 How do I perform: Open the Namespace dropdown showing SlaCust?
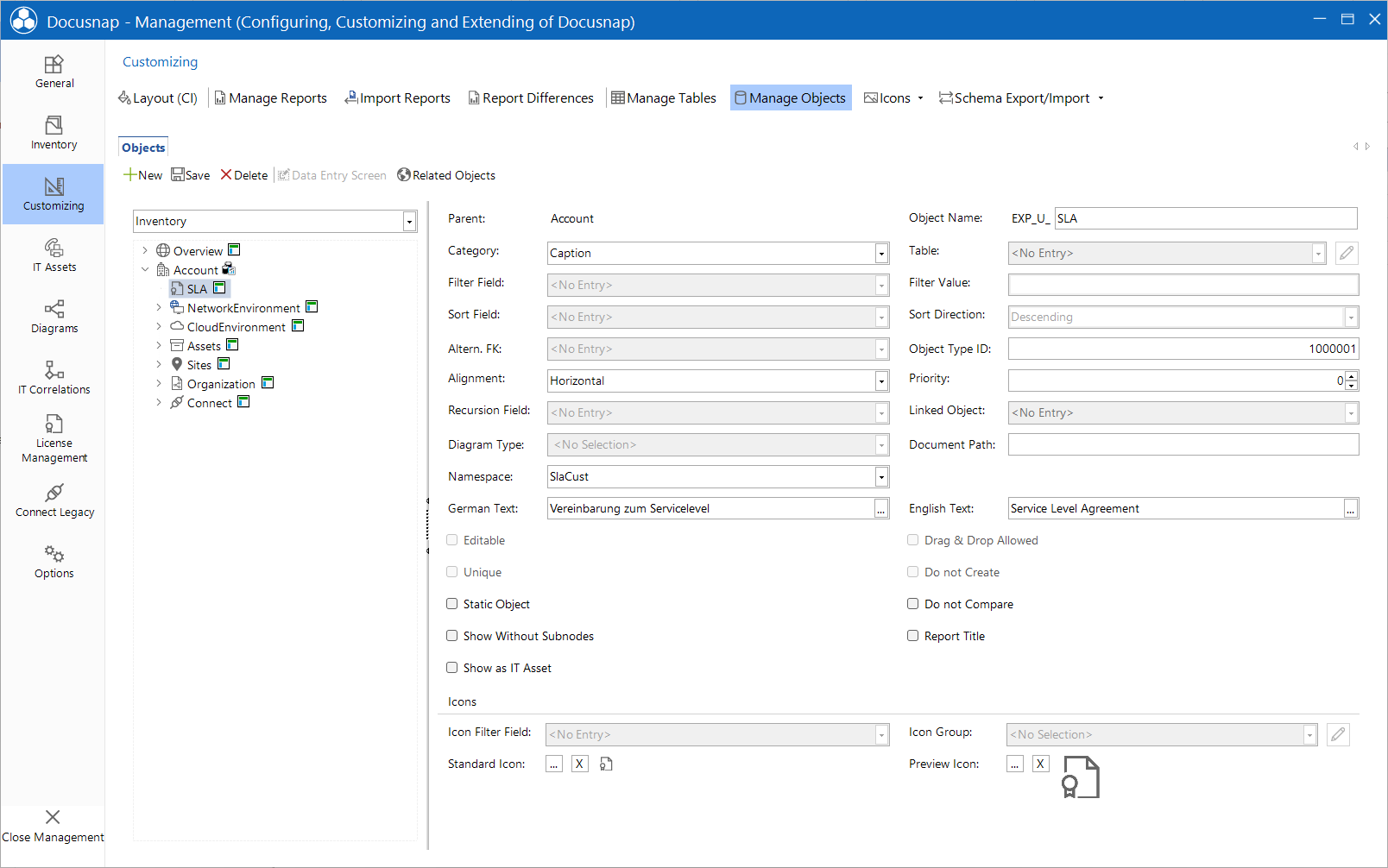click(x=881, y=477)
